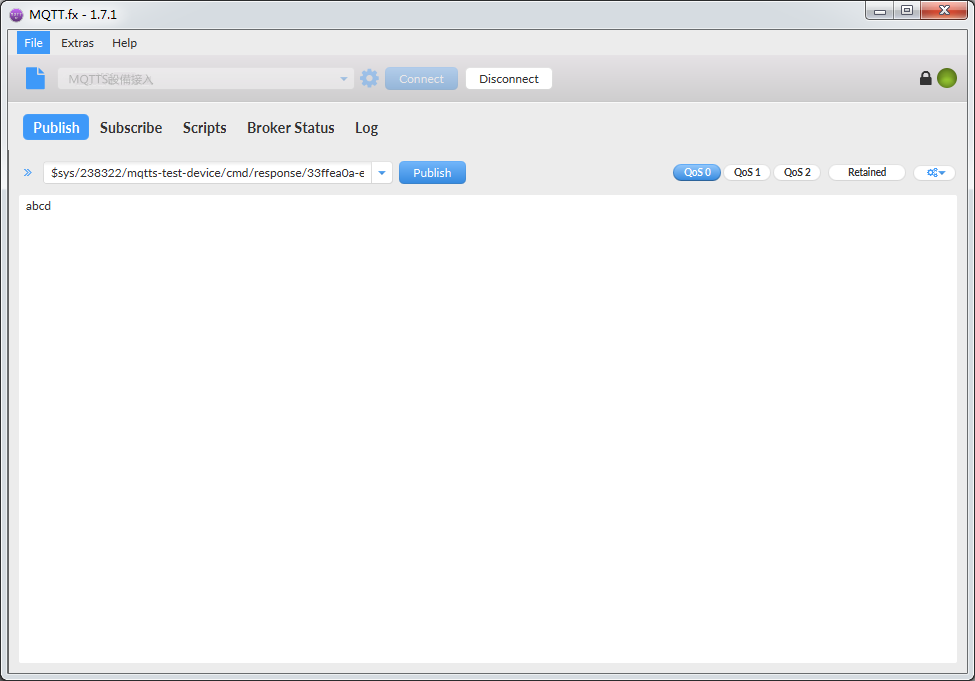Open the Extras menu

(77, 43)
